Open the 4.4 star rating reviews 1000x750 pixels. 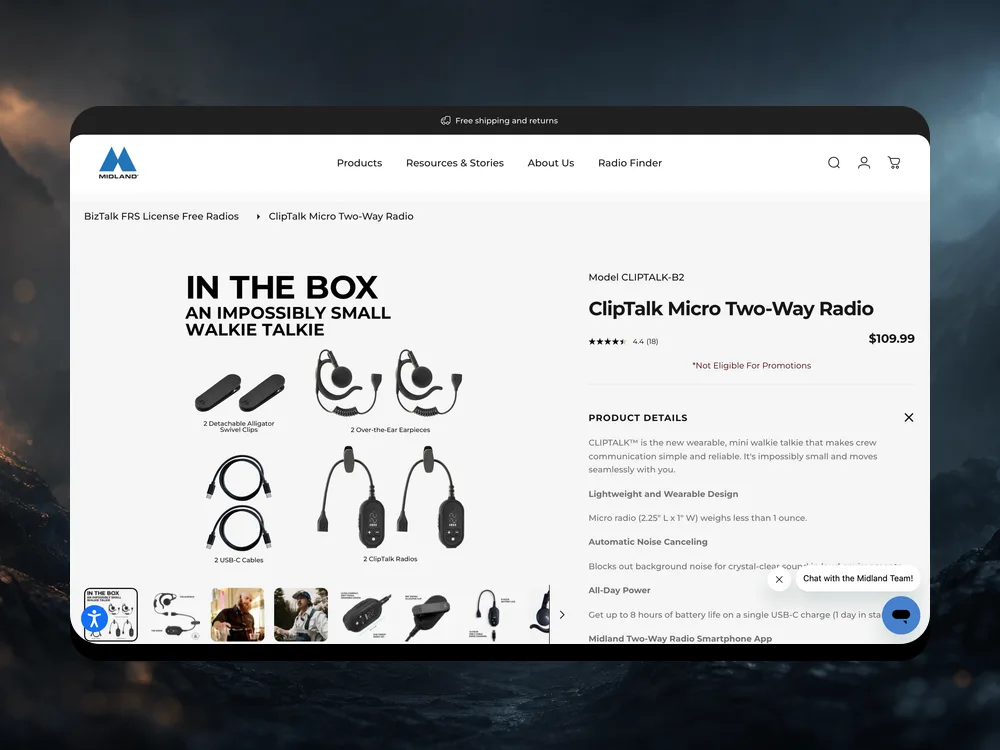pyautogui.click(x=623, y=341)
